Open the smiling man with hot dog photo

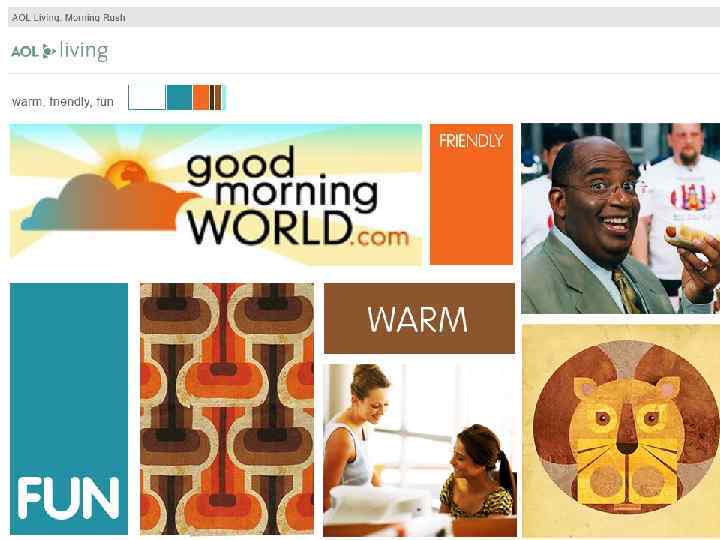(620, 219)
